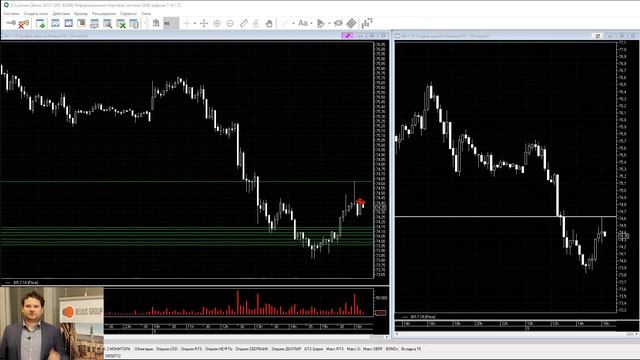Viewport: 640px width, 360px height.
Task: Click the icon button in right chart title bar
Action: pyautogui.click(x=598, y=36)
